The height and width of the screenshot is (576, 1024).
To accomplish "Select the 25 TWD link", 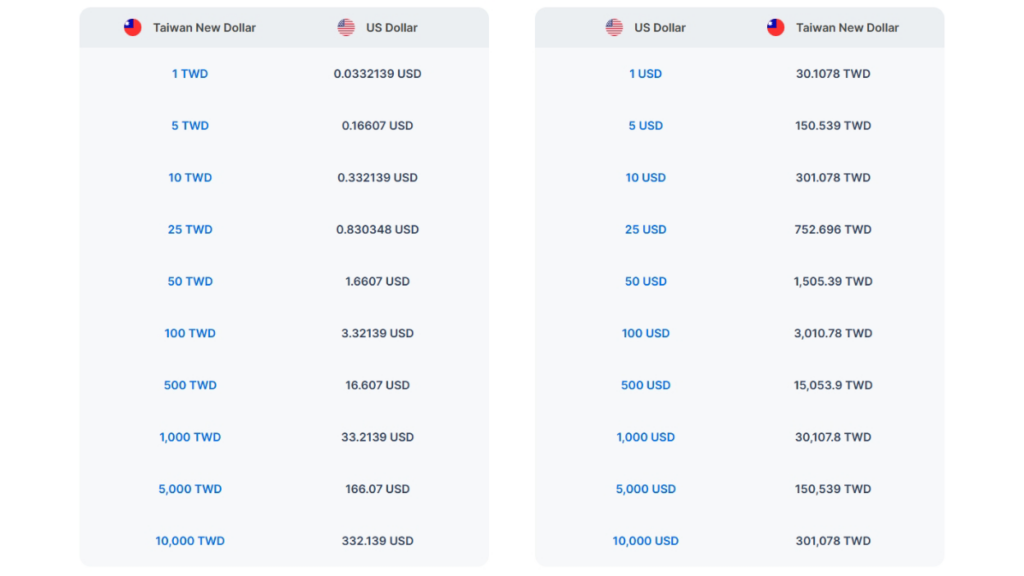I will (x=190, y=230).
